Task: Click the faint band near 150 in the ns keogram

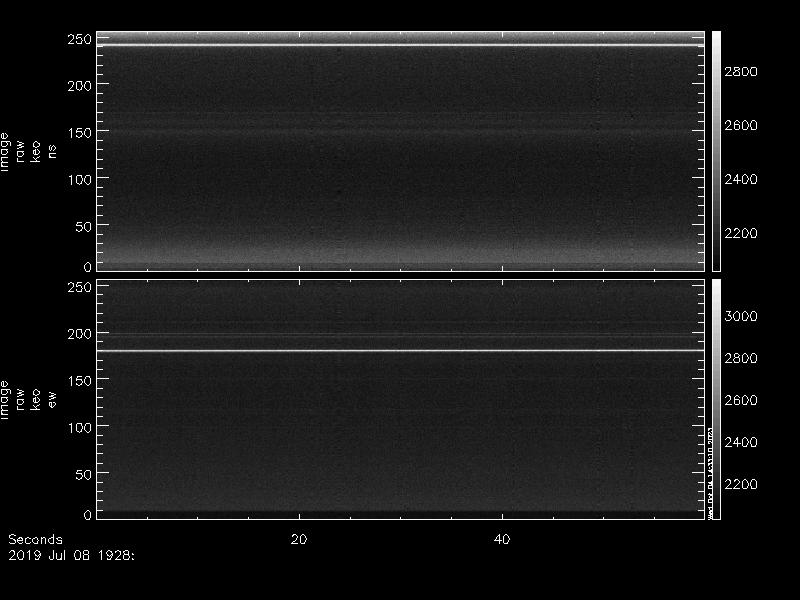Action: tap(400, 132)
